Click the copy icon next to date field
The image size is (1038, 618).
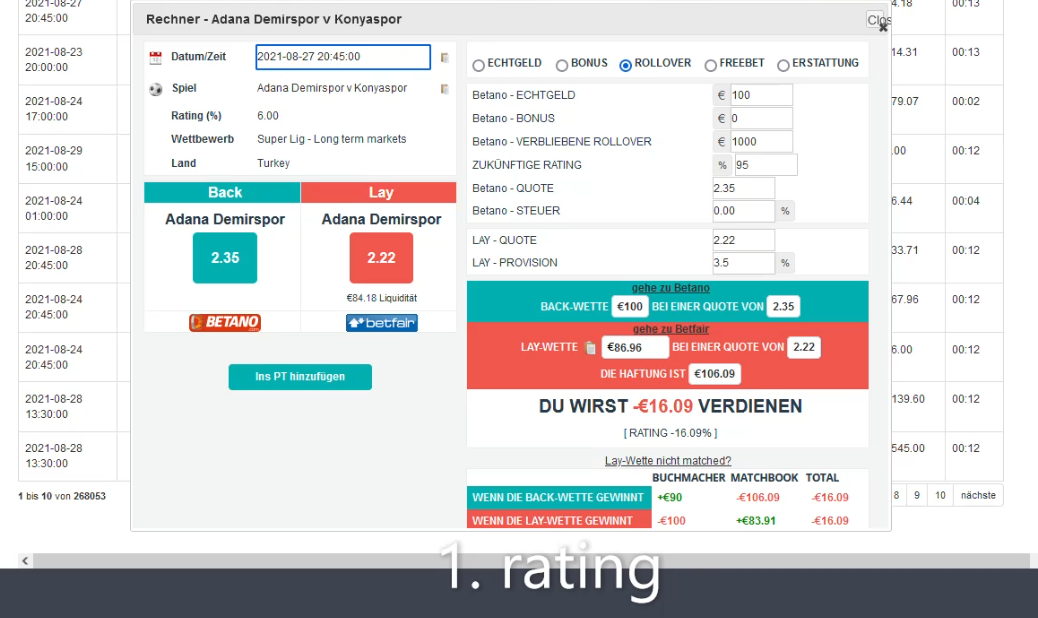point(445,58)
